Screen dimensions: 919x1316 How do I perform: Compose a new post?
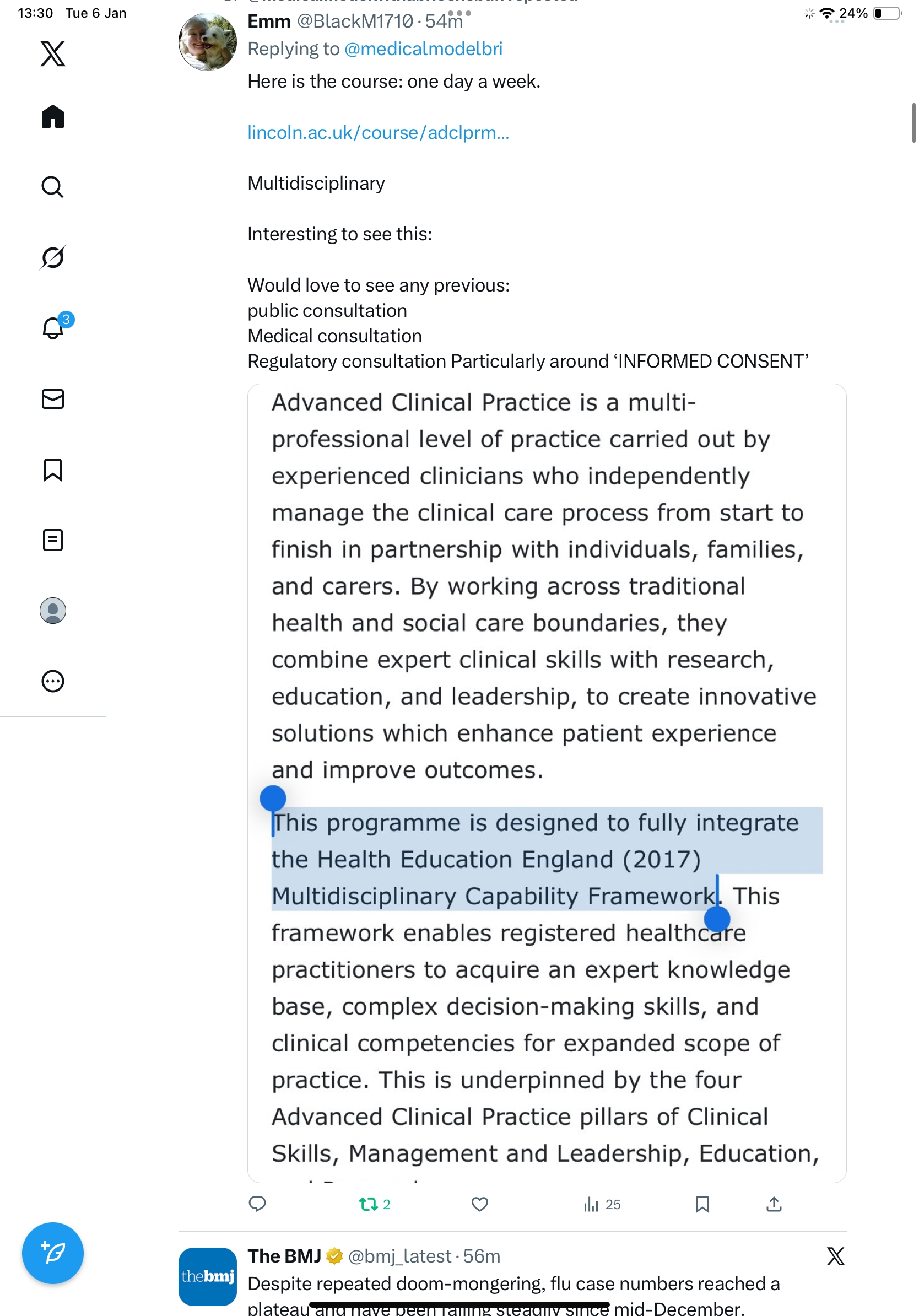click(x=53, y=1253)
